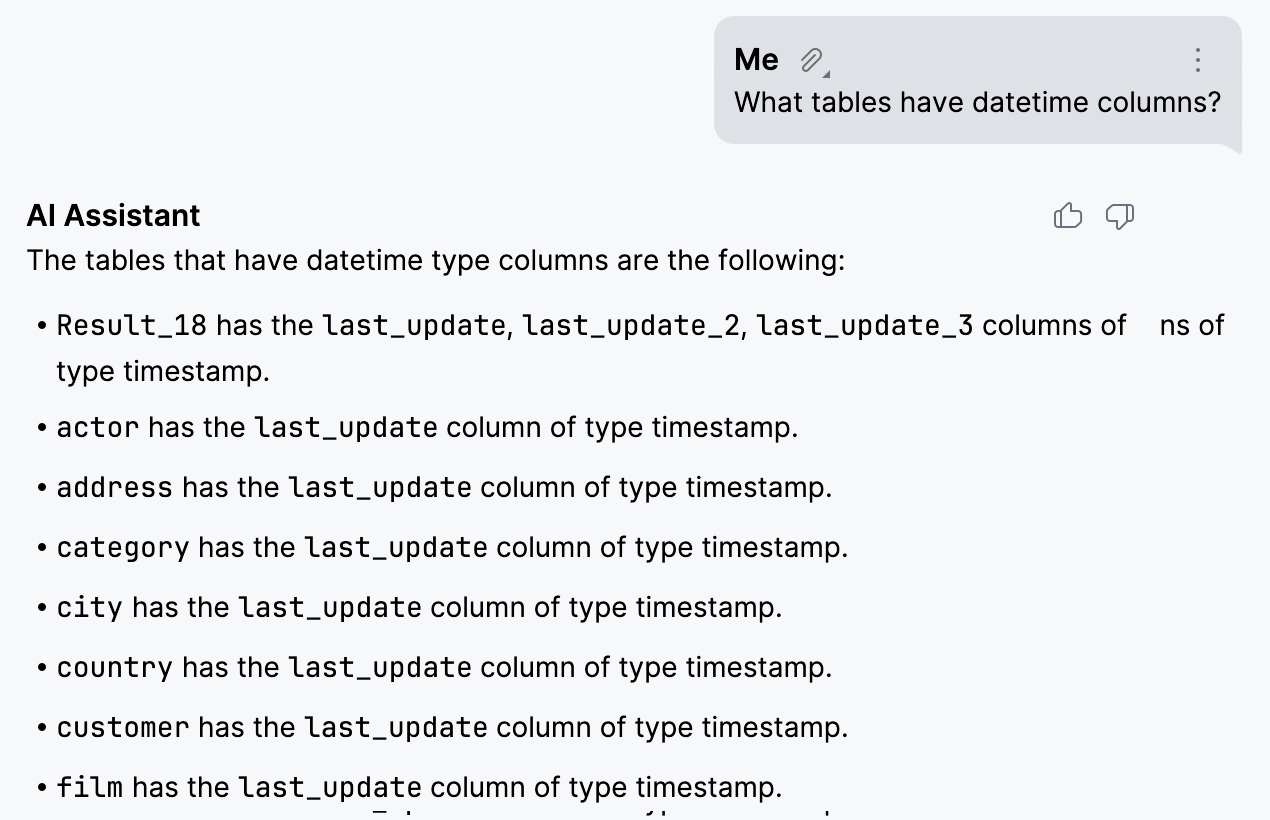Screen dimensions: 1270x820
Task: Click the film table name
Action: pos(89,788)
